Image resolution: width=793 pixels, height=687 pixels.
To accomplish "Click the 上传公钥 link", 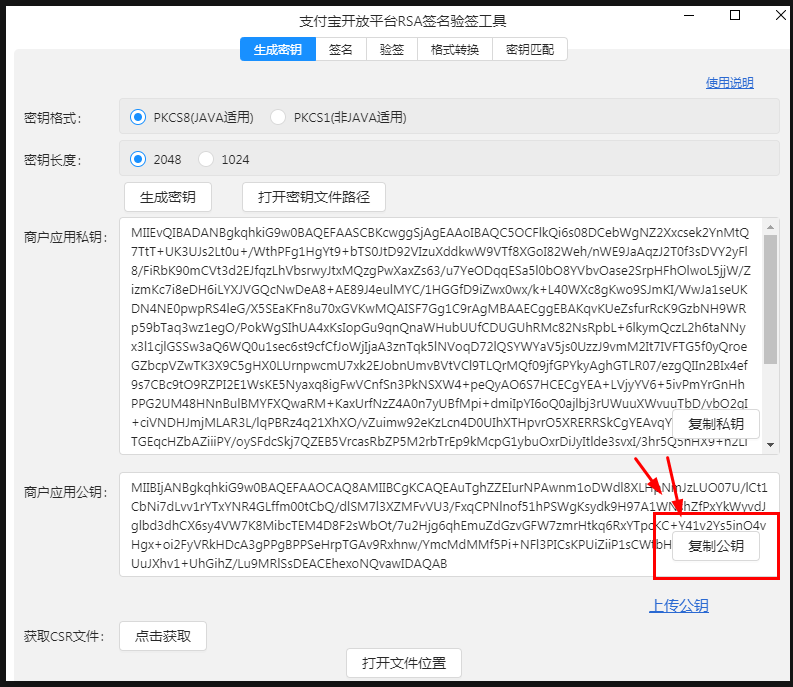I will click(x=679, y=606).
